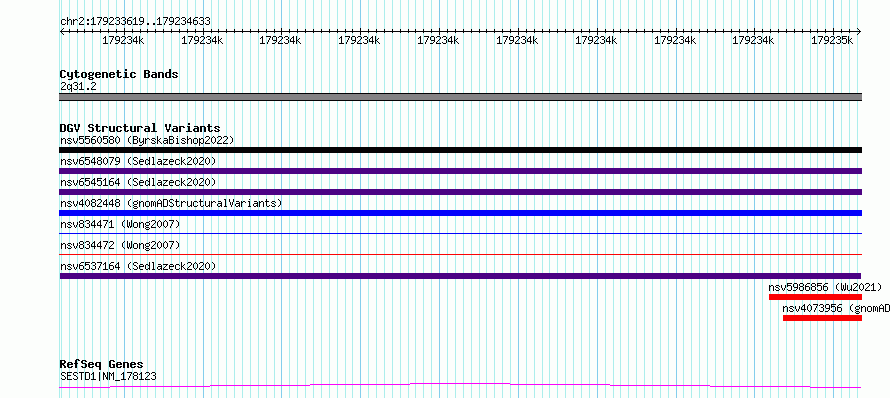Viewport: 890px width, 398px height.
Task: Click the 179235k ruler label
Action: (832, 41)
